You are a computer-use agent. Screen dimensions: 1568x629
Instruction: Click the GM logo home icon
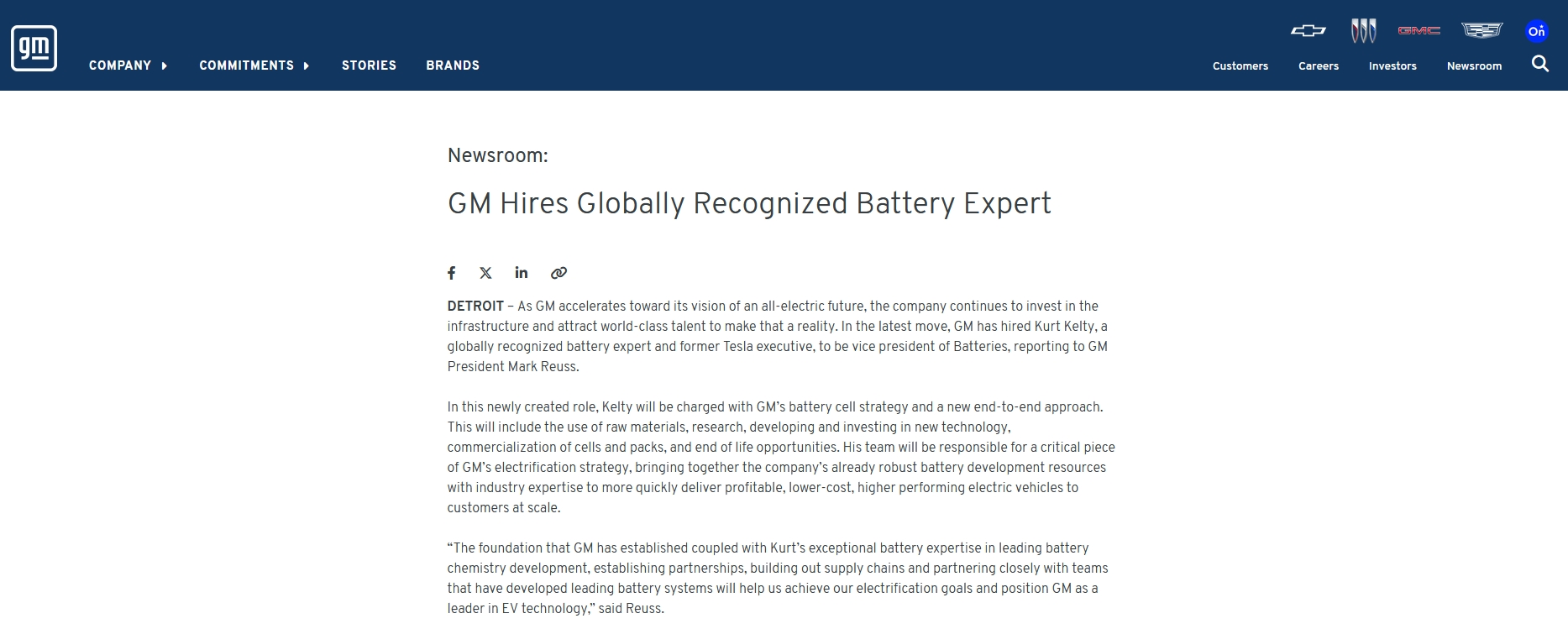click(34, 48)
